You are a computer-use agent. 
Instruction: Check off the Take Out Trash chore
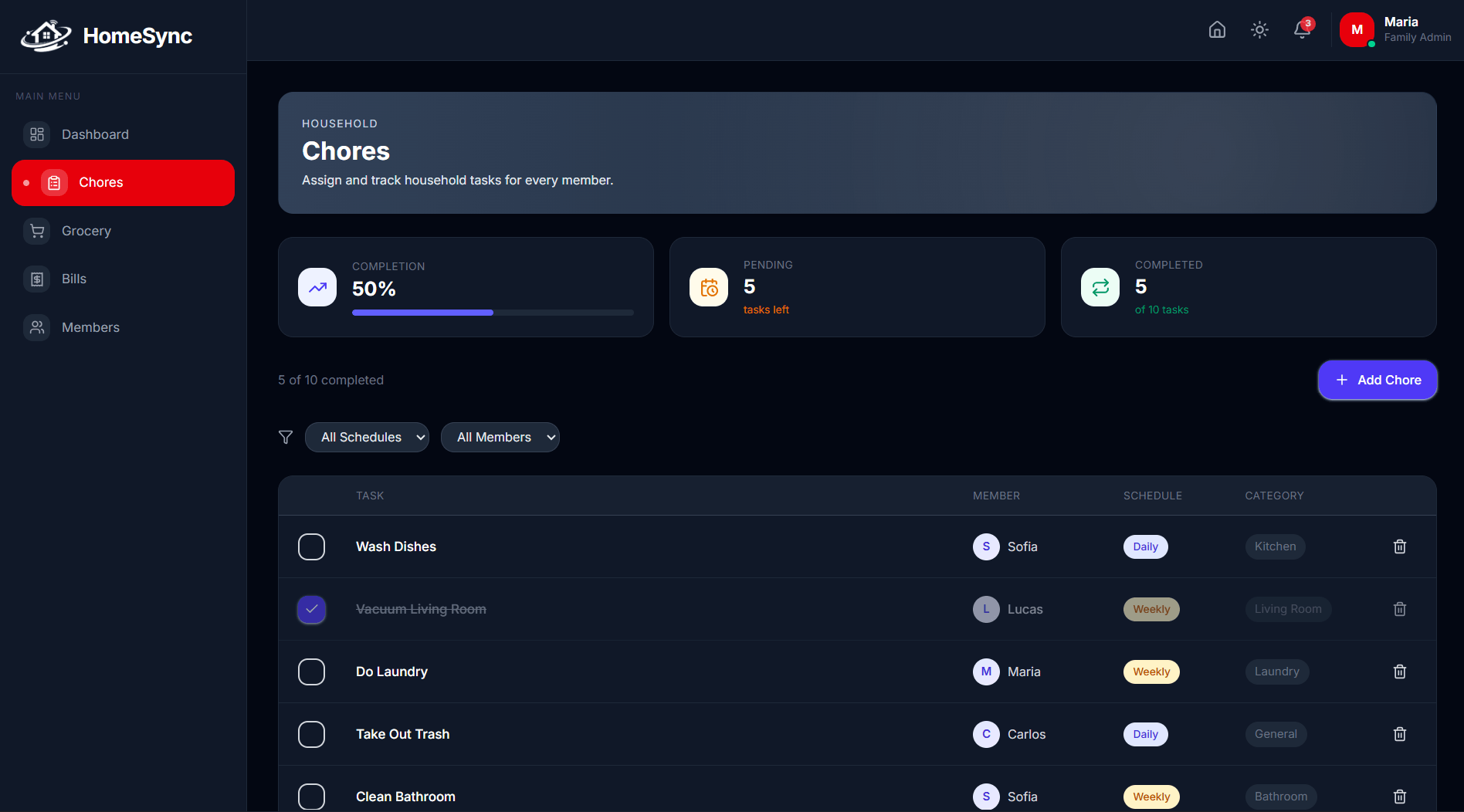pyautogui.click(x=311, y=734)
